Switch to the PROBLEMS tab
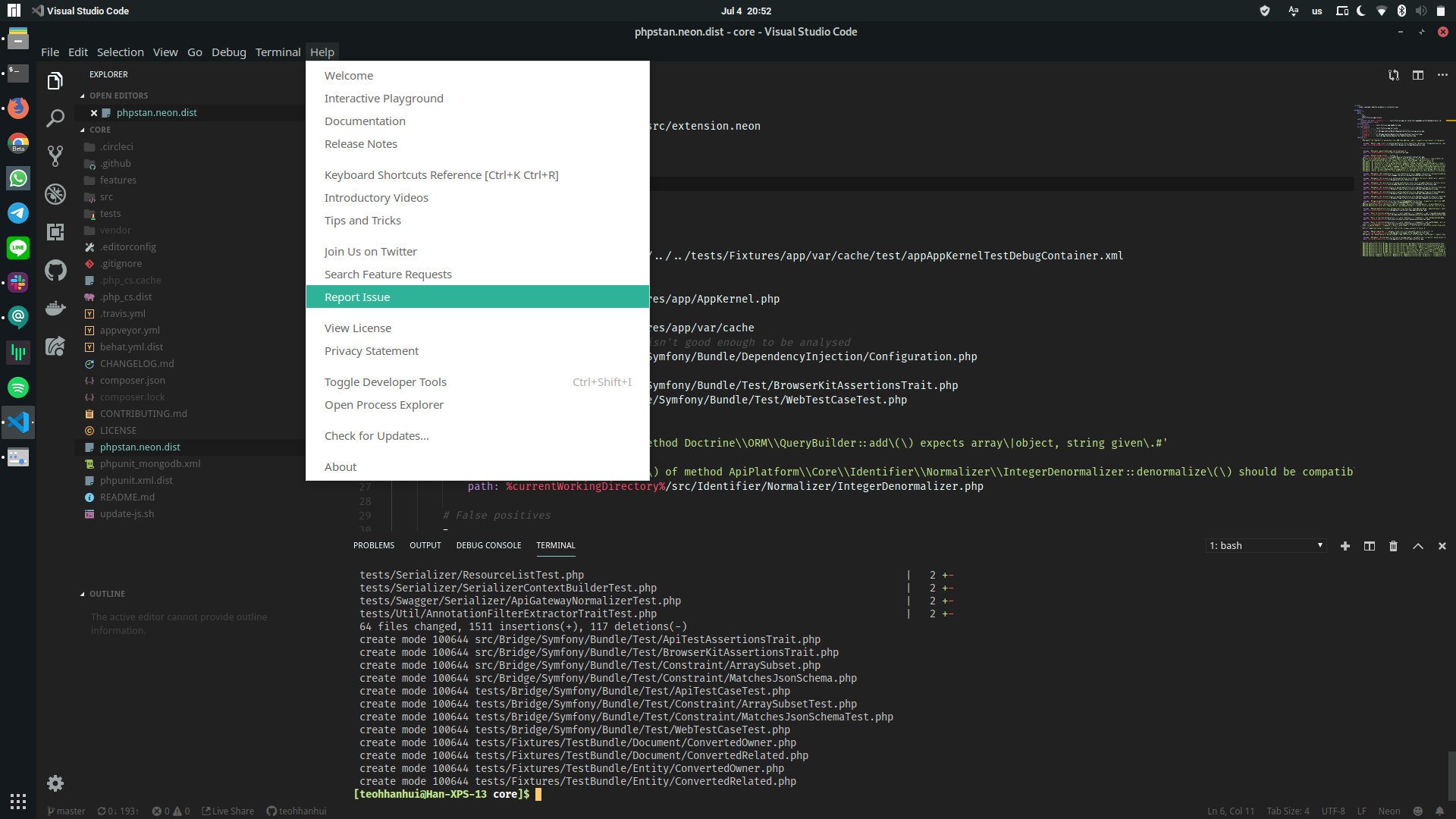The height and width of the screenshot is (819, 1456). [x=373, y=544]
